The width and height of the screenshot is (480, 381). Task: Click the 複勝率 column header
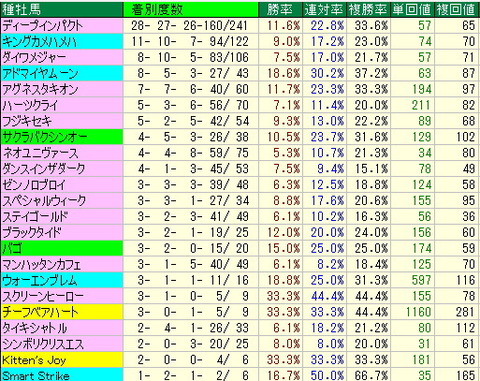[368, 10]
